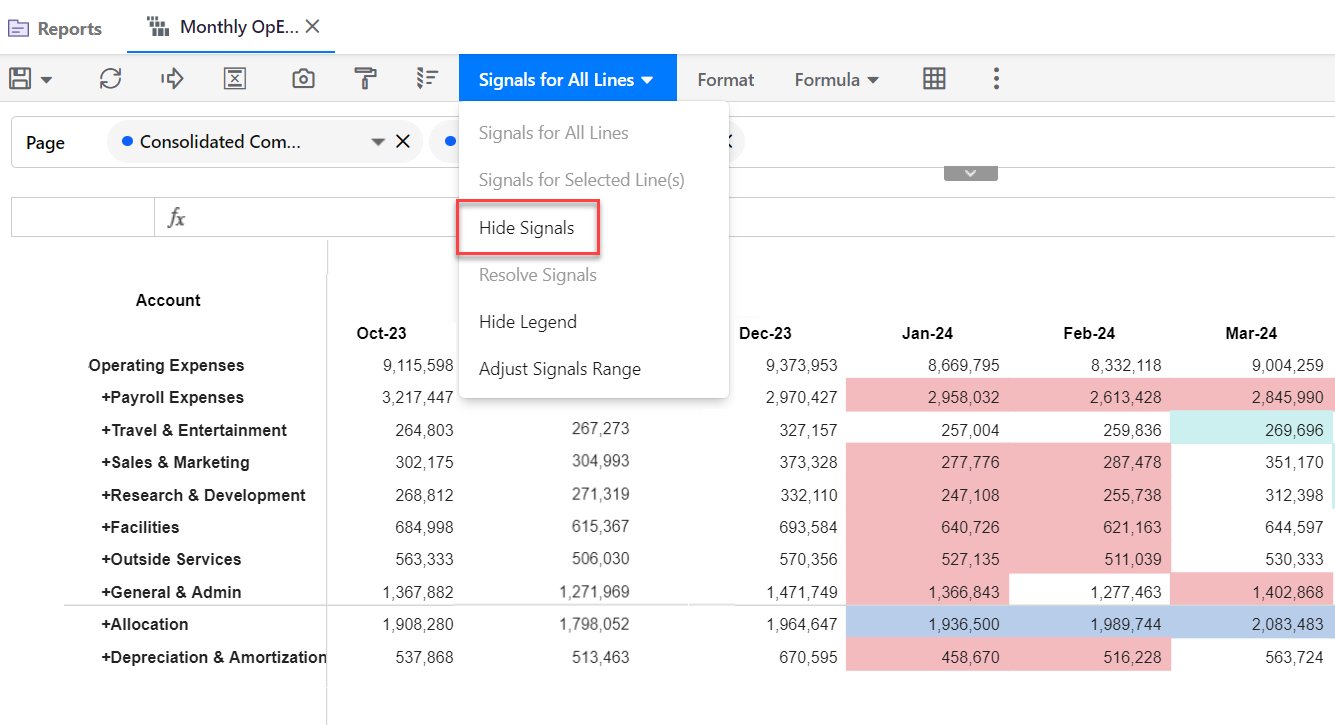The height and width of the screenshot is (725, 1335).
Task: Choose Hide Legend to toggle the legend
Action: tap(528, 321)
